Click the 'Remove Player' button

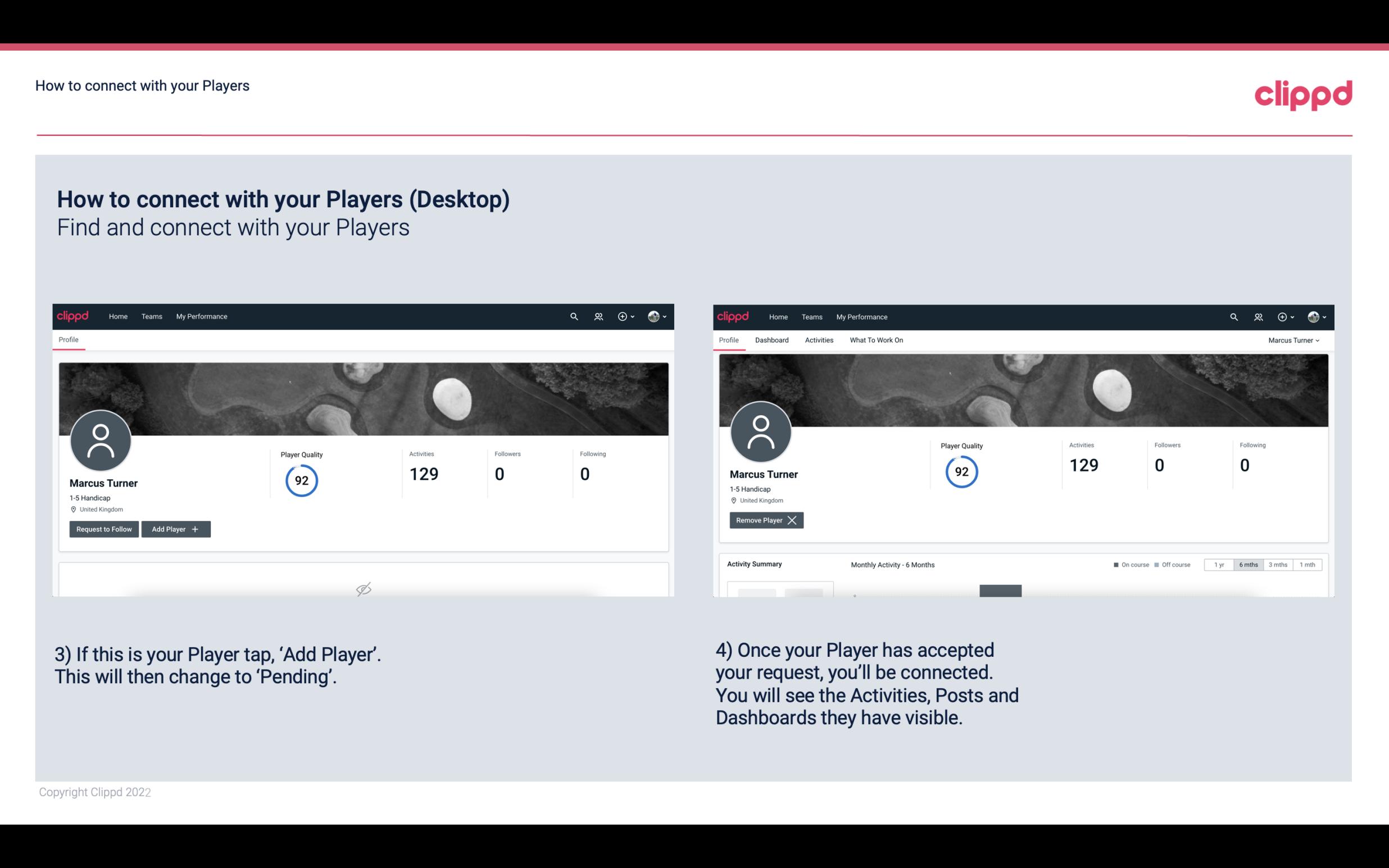pyautogui.click(x=765, y=520)
